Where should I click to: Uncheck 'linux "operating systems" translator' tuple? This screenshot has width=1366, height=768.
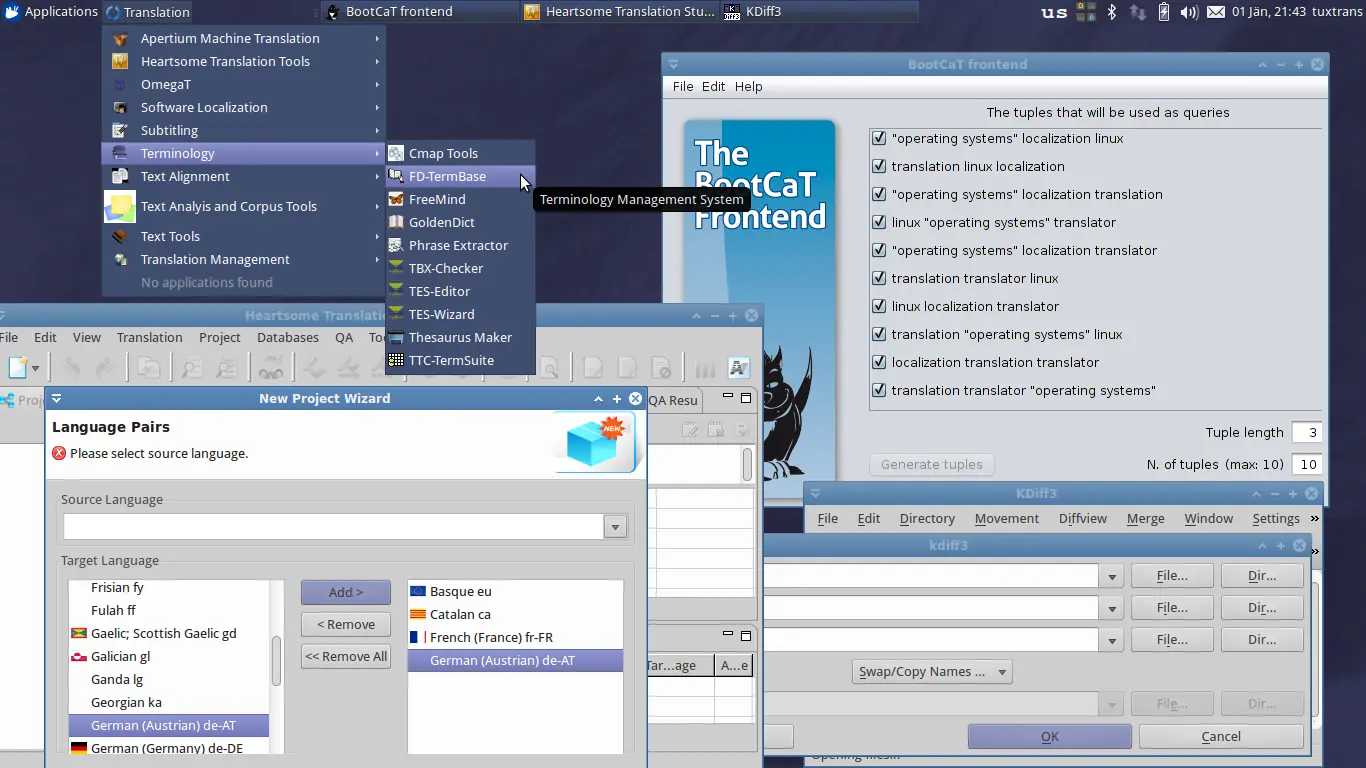pyautogui.click(x=879, y=222)
